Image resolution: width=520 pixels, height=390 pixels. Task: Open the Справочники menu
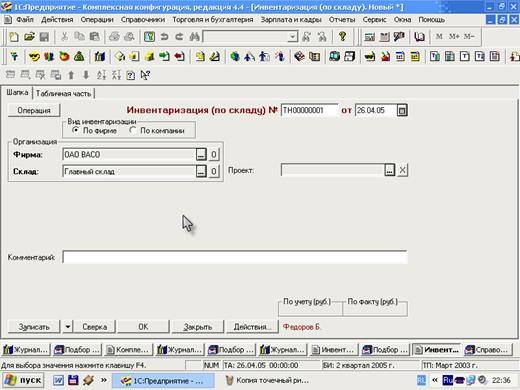coord(143,20)
